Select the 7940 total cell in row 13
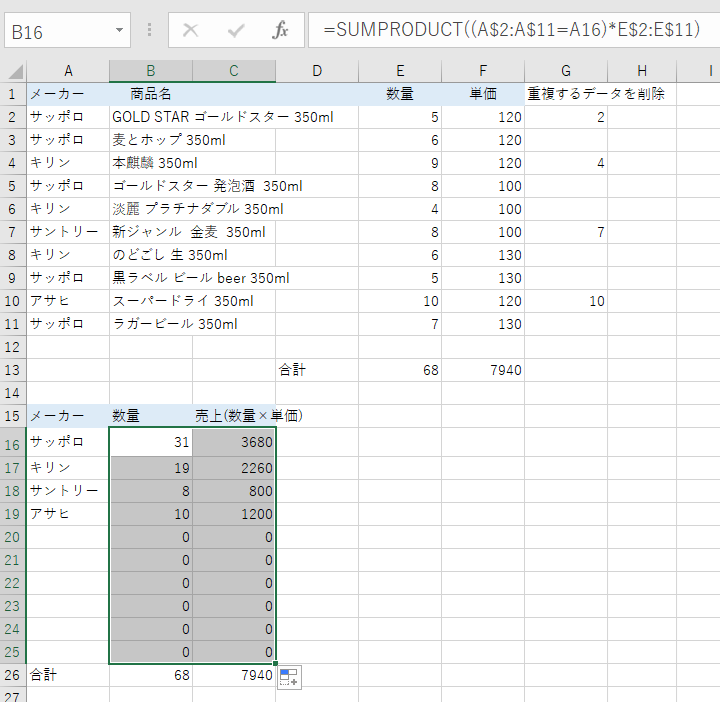720x702 pixels. point(483,370)
